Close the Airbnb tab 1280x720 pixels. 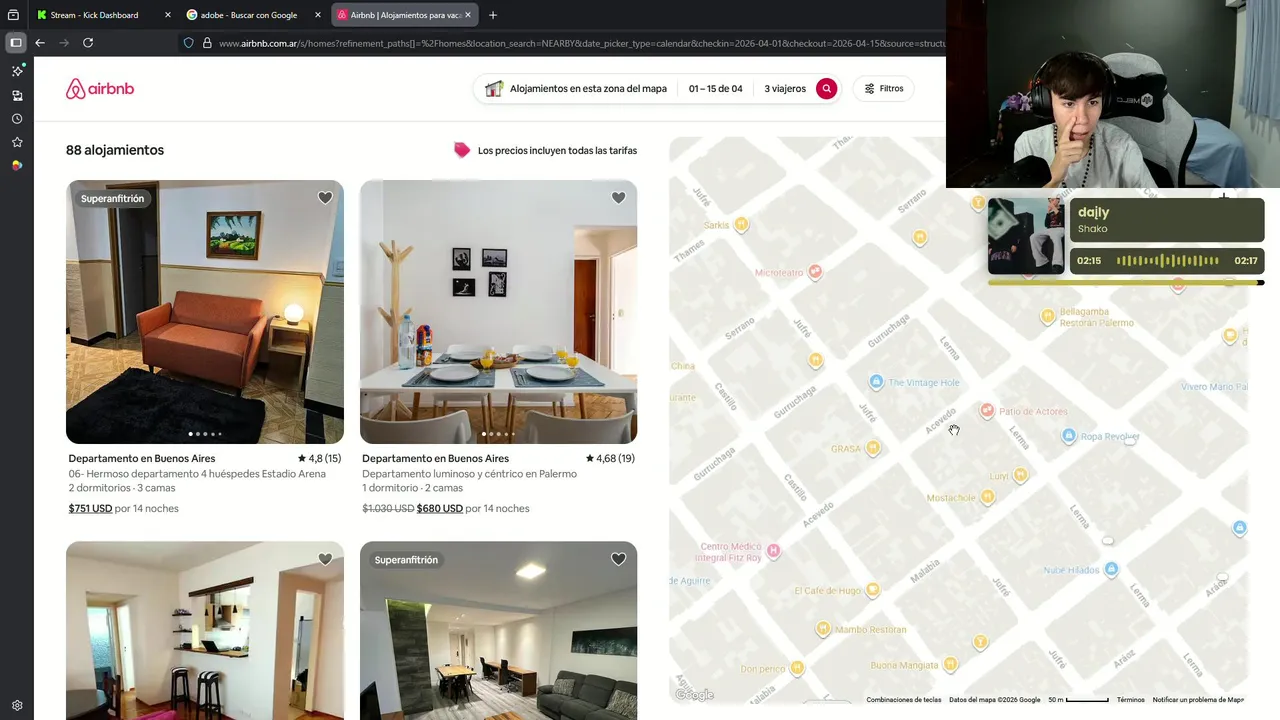pyautogui.click(x=468, y=15)
